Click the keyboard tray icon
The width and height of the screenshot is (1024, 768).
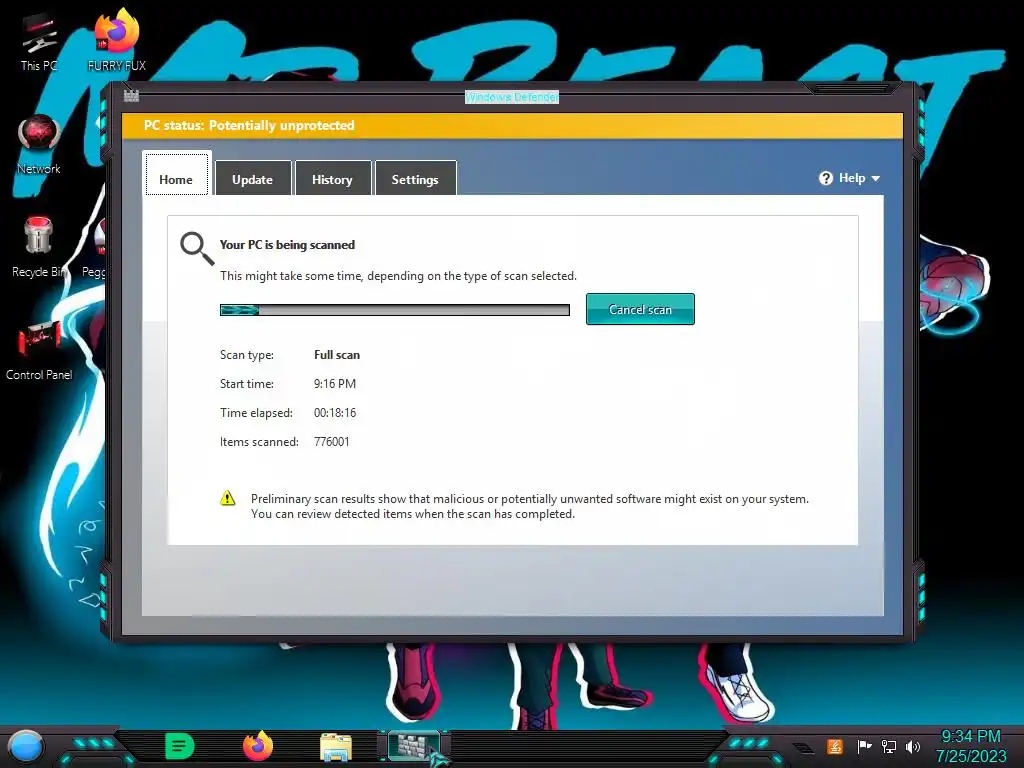coord(803,748)
